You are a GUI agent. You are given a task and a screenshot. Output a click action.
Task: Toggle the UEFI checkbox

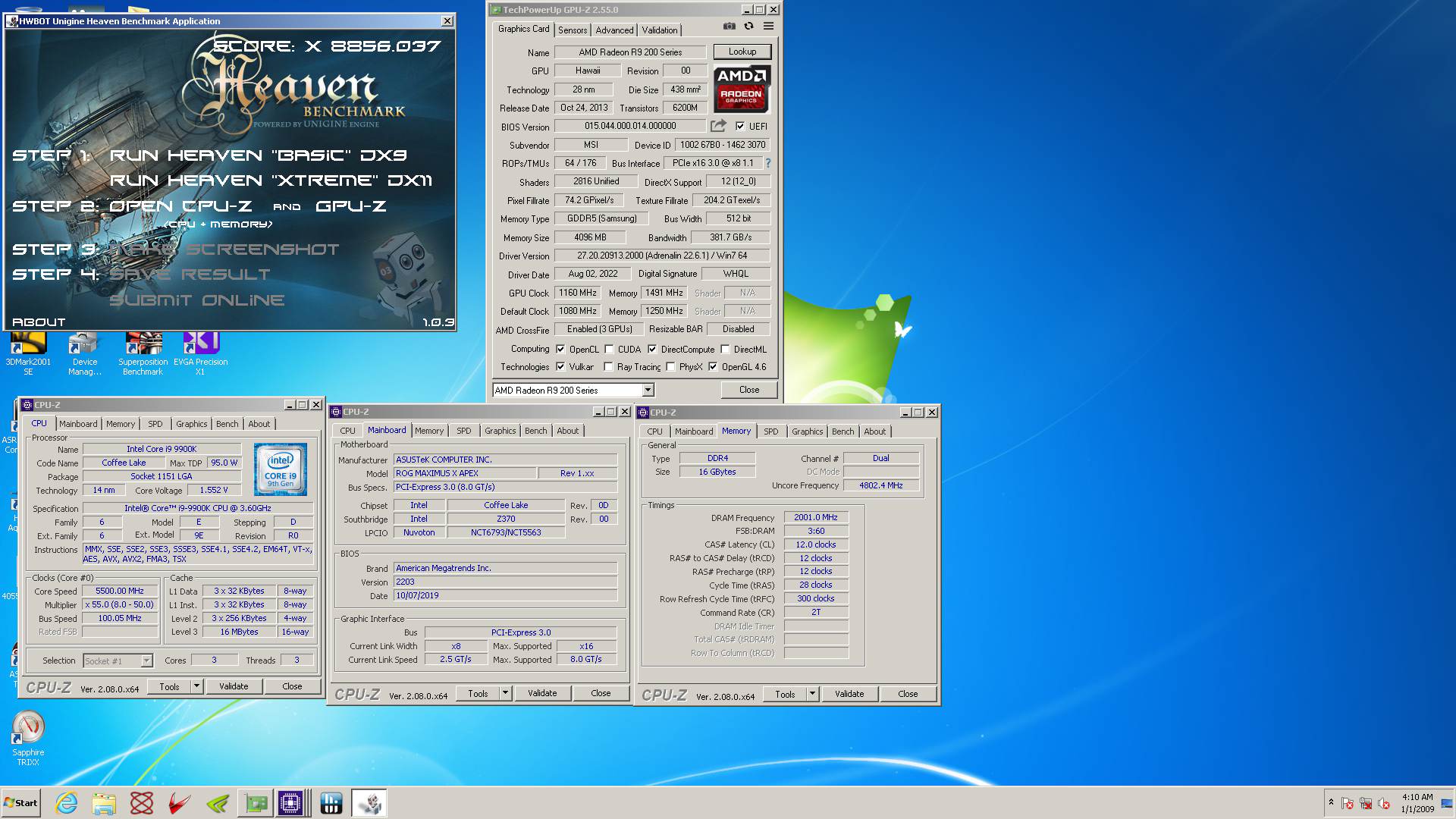pos(740,126)
